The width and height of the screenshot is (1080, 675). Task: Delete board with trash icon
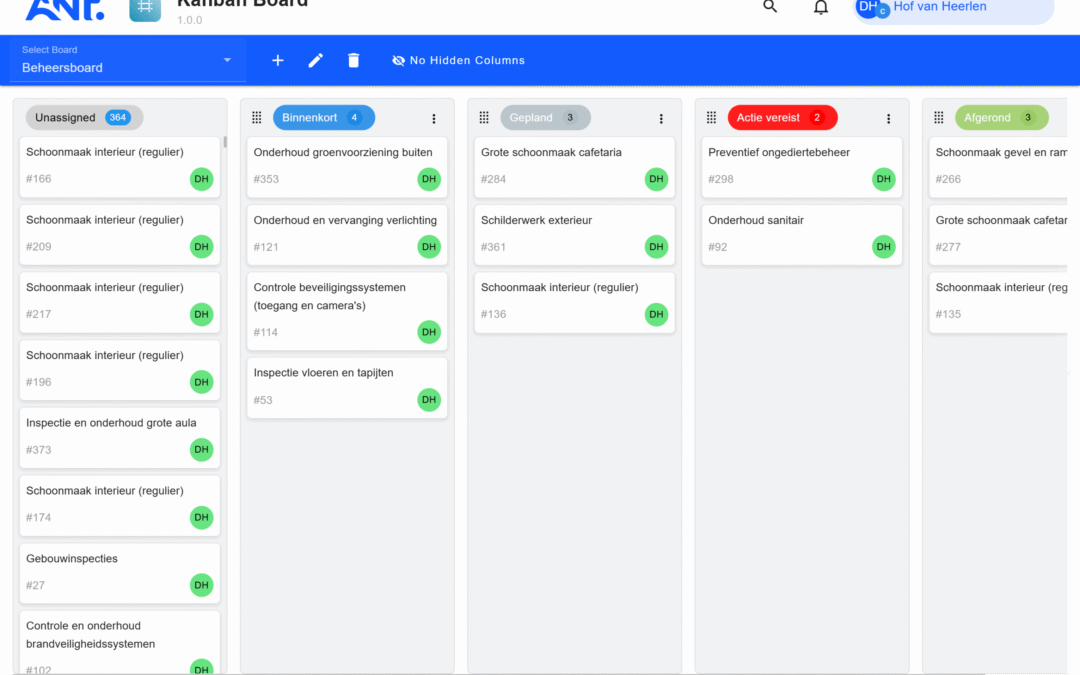pos(353,61)
